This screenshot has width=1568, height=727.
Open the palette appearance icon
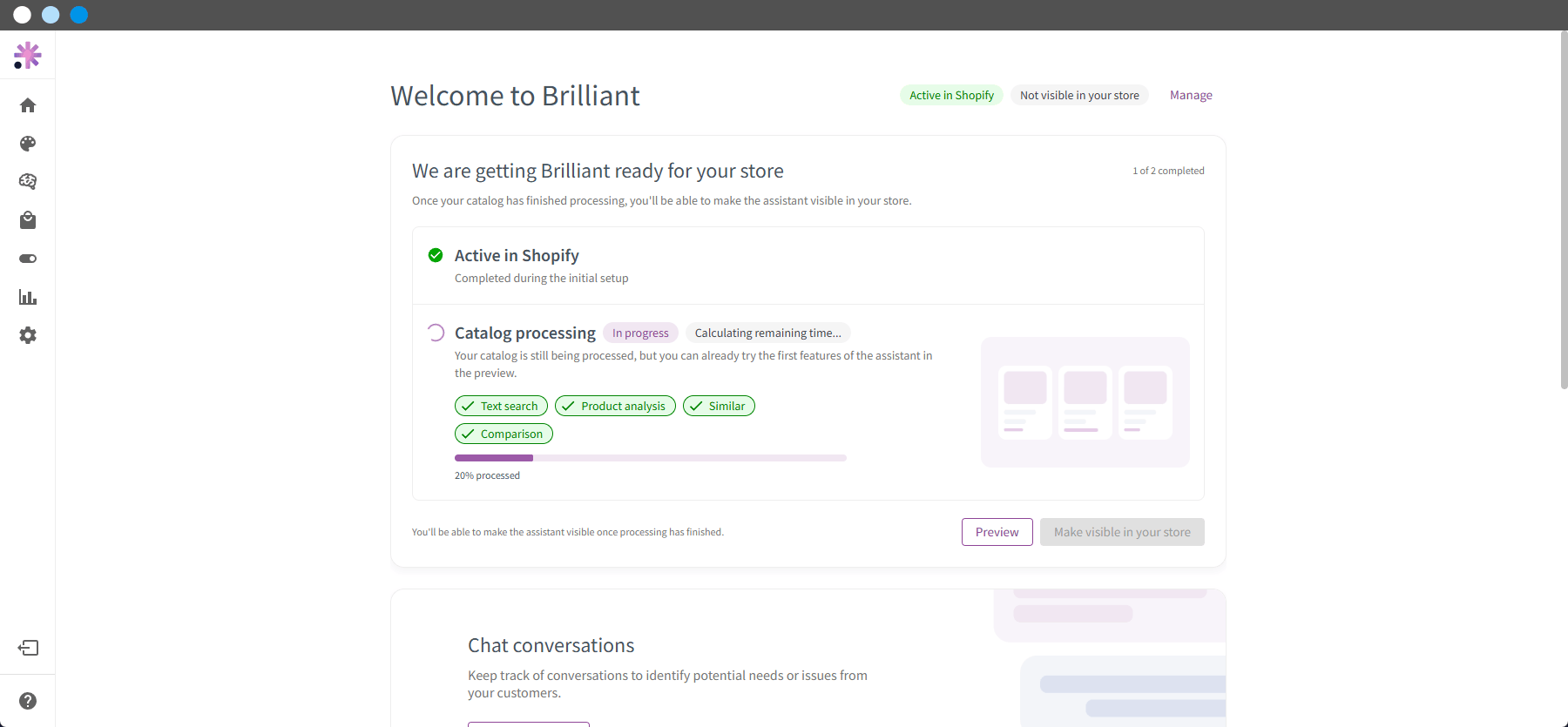(28, 144)
